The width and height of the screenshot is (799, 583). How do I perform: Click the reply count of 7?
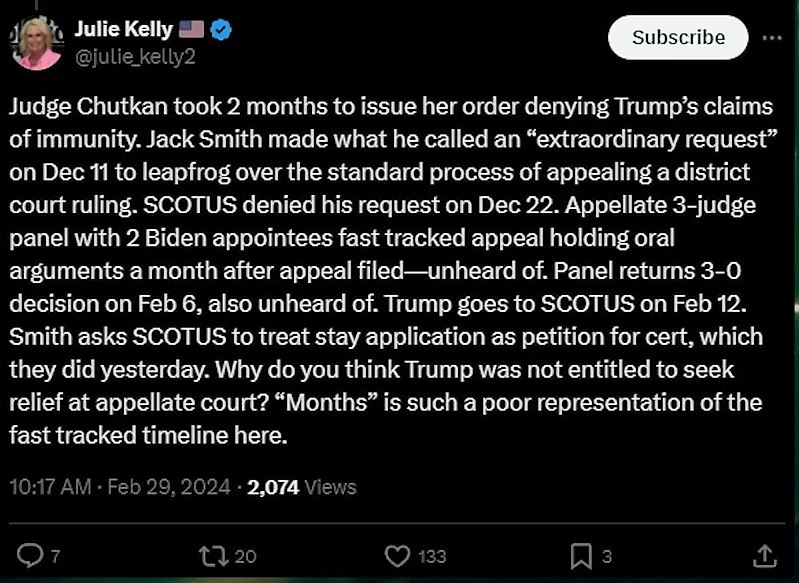click(x=55, y=556)
